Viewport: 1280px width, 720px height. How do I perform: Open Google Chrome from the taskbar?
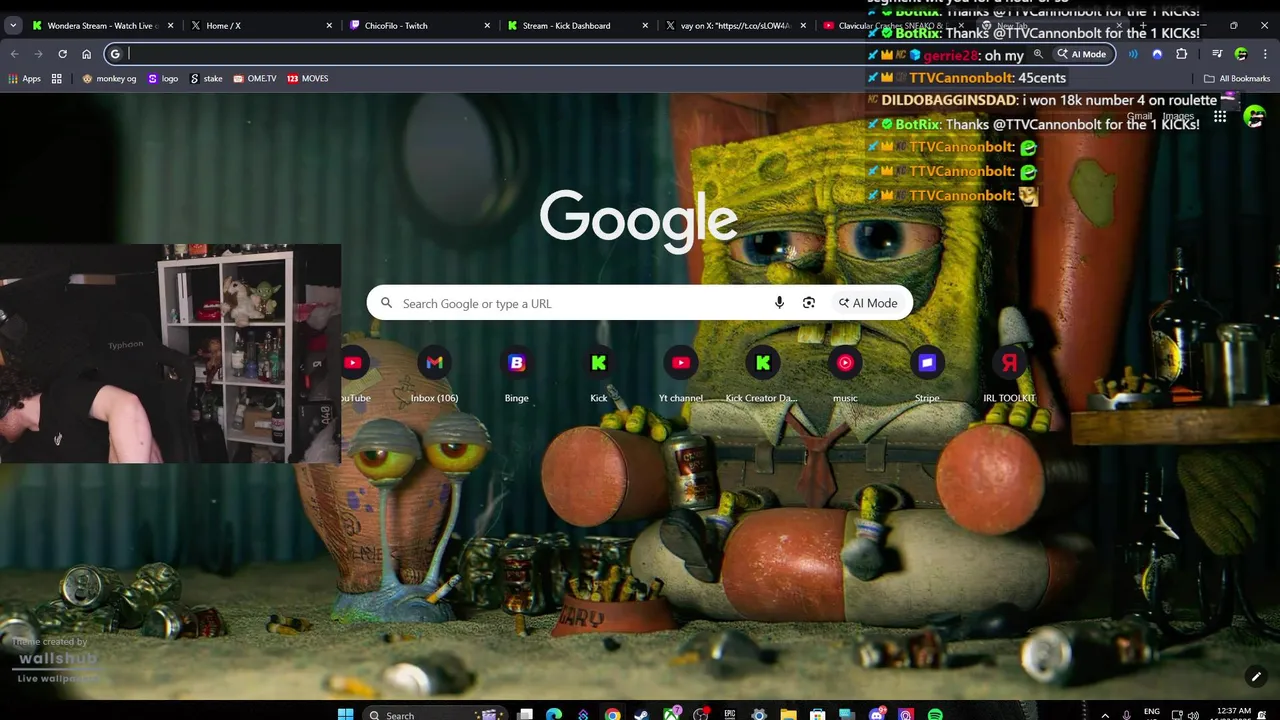point(612,714)
